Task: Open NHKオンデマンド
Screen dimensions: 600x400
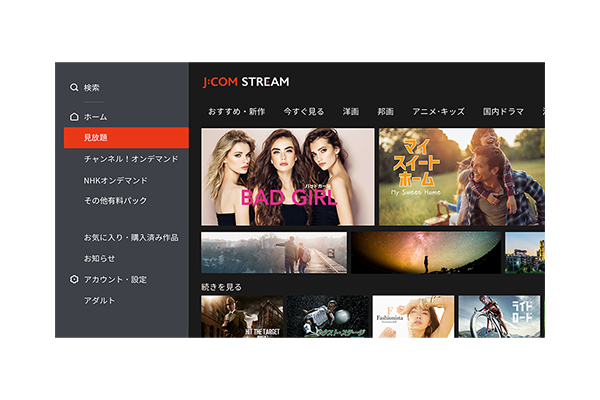Action: [x=116, y=180]
